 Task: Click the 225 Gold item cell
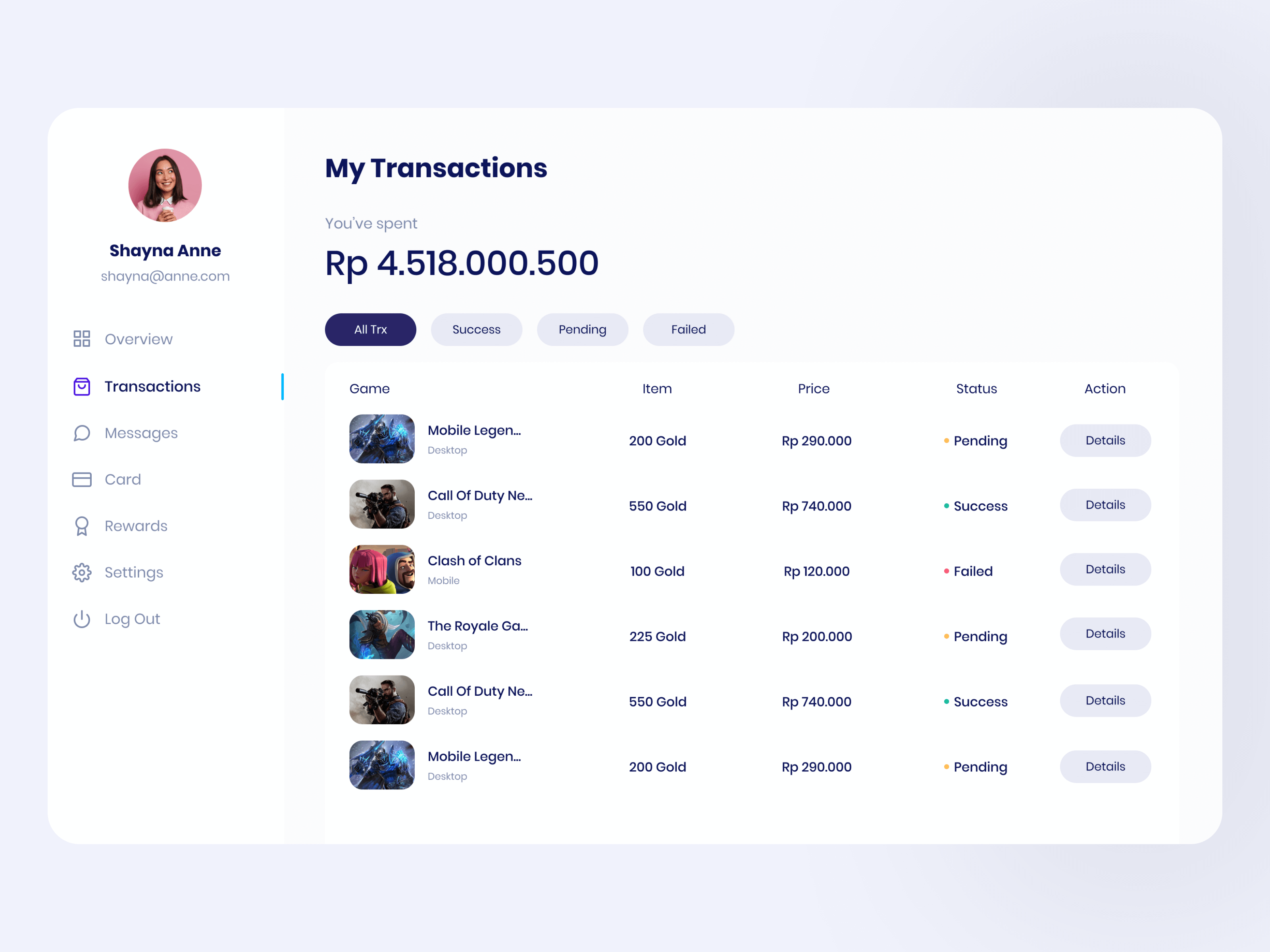(x=657, y=637)
